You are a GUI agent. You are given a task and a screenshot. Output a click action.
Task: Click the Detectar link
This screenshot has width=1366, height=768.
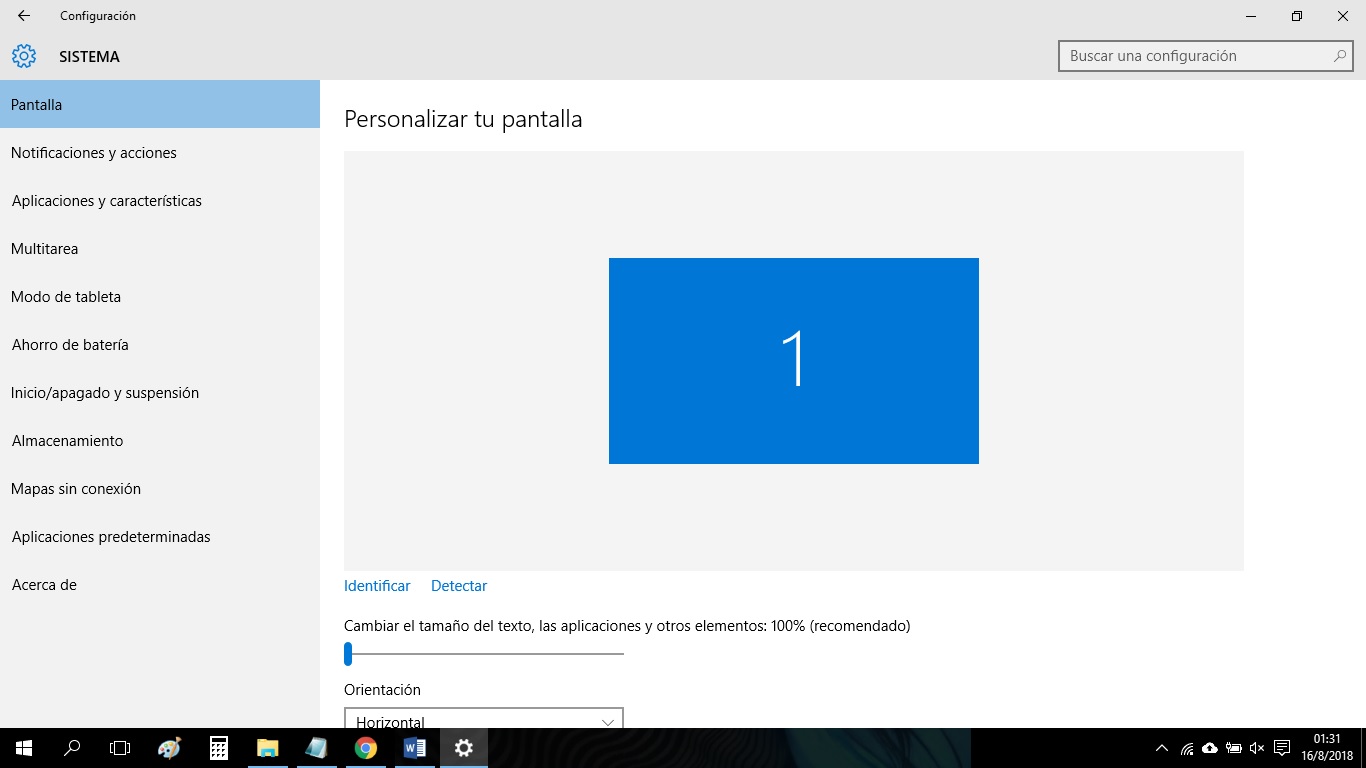tap(459, 586)
